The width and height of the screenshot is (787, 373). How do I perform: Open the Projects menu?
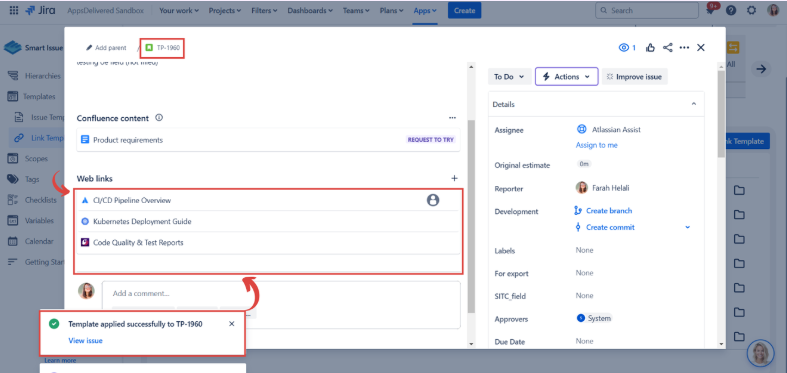point(225,10)
